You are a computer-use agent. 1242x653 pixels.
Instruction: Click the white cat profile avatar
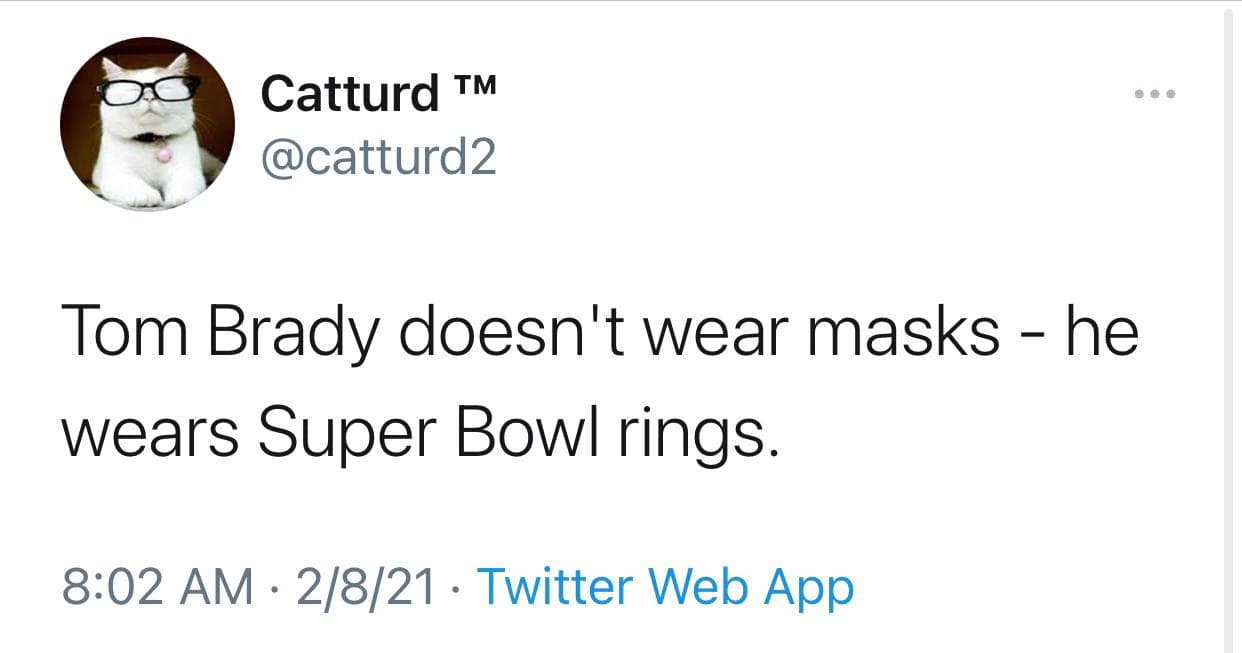(148, 124)
